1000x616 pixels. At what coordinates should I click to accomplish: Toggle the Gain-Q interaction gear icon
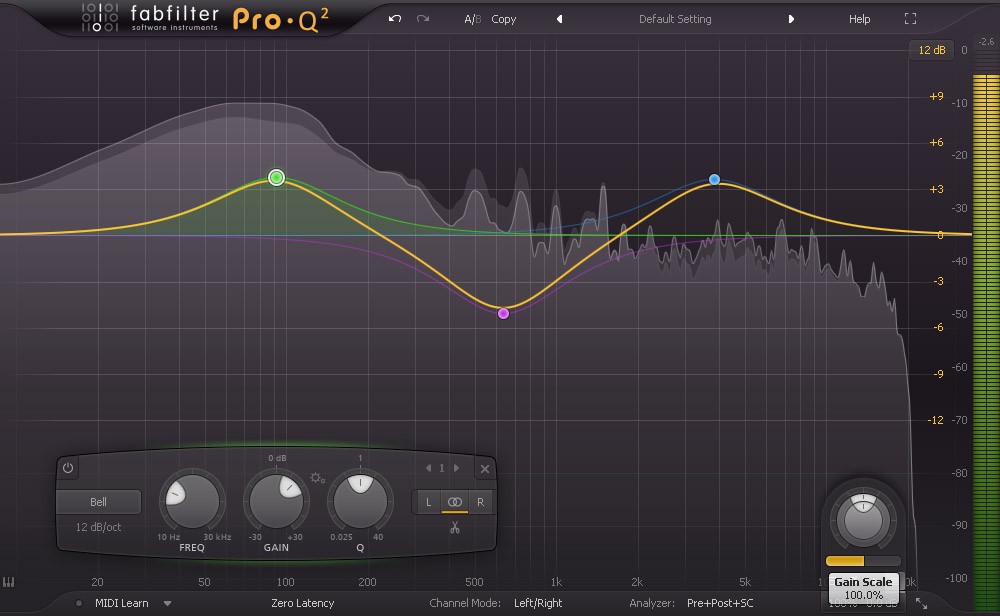[x=317, y=478]
